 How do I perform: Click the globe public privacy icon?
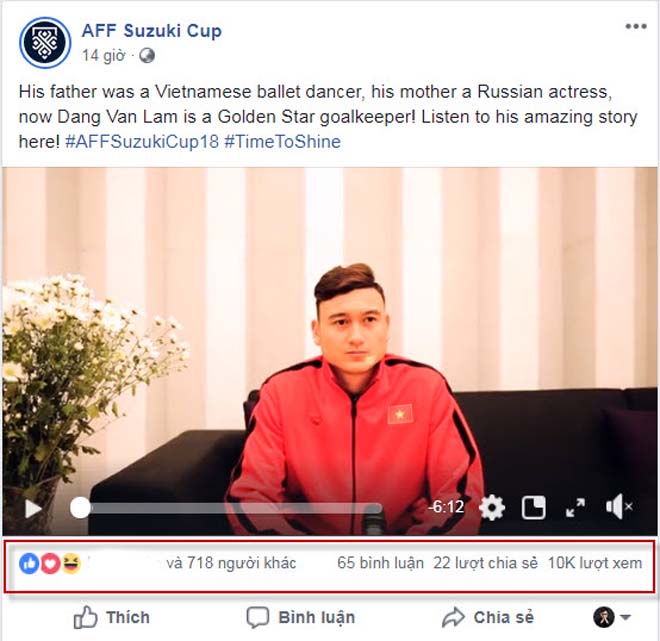(x=147, y=56)
